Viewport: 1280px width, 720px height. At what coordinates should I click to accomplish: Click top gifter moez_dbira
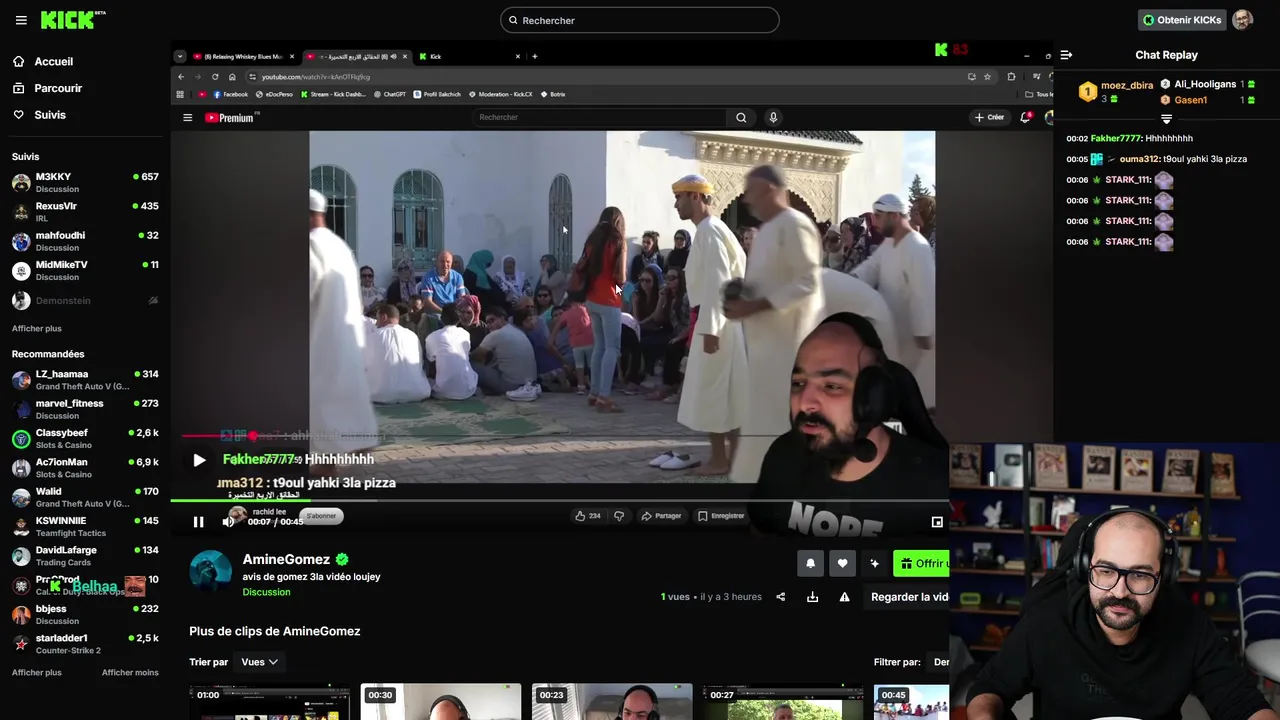[x=1127, y=86]
